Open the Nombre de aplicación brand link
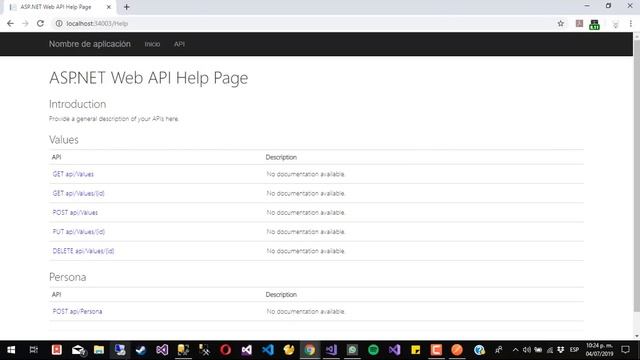This screenshot has width=640, height=360. [90, 44]
